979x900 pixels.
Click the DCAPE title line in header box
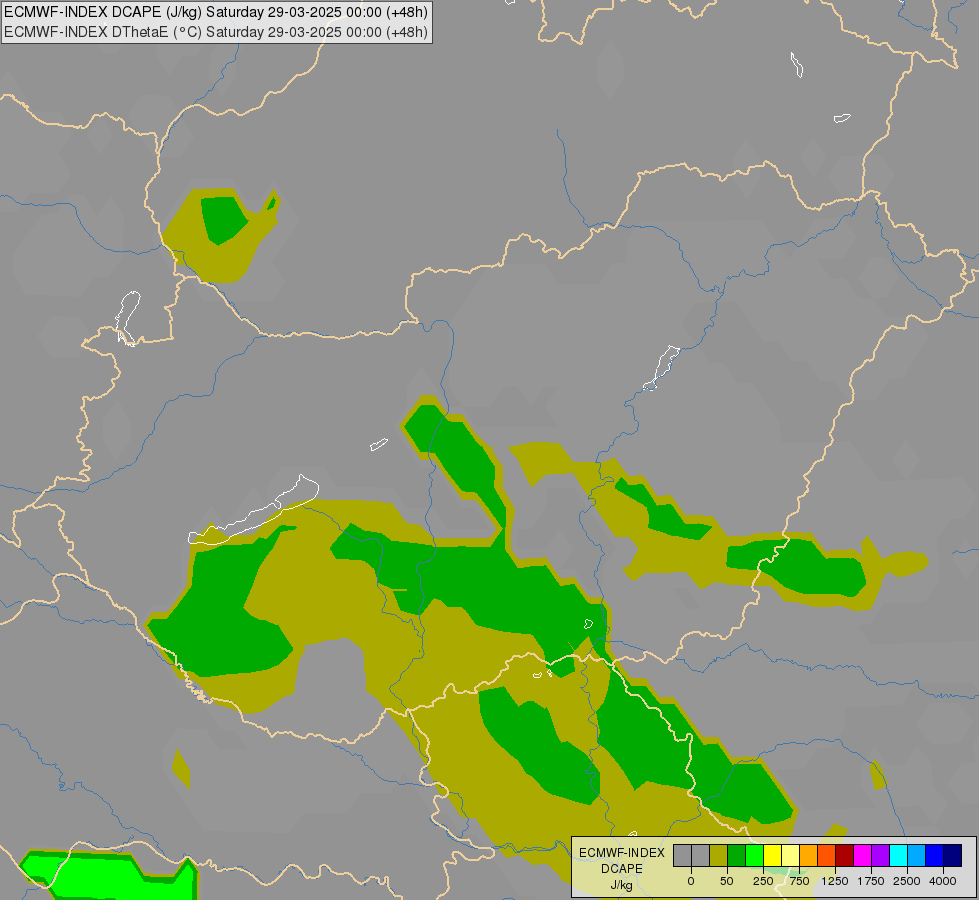[x=215, y=12]
